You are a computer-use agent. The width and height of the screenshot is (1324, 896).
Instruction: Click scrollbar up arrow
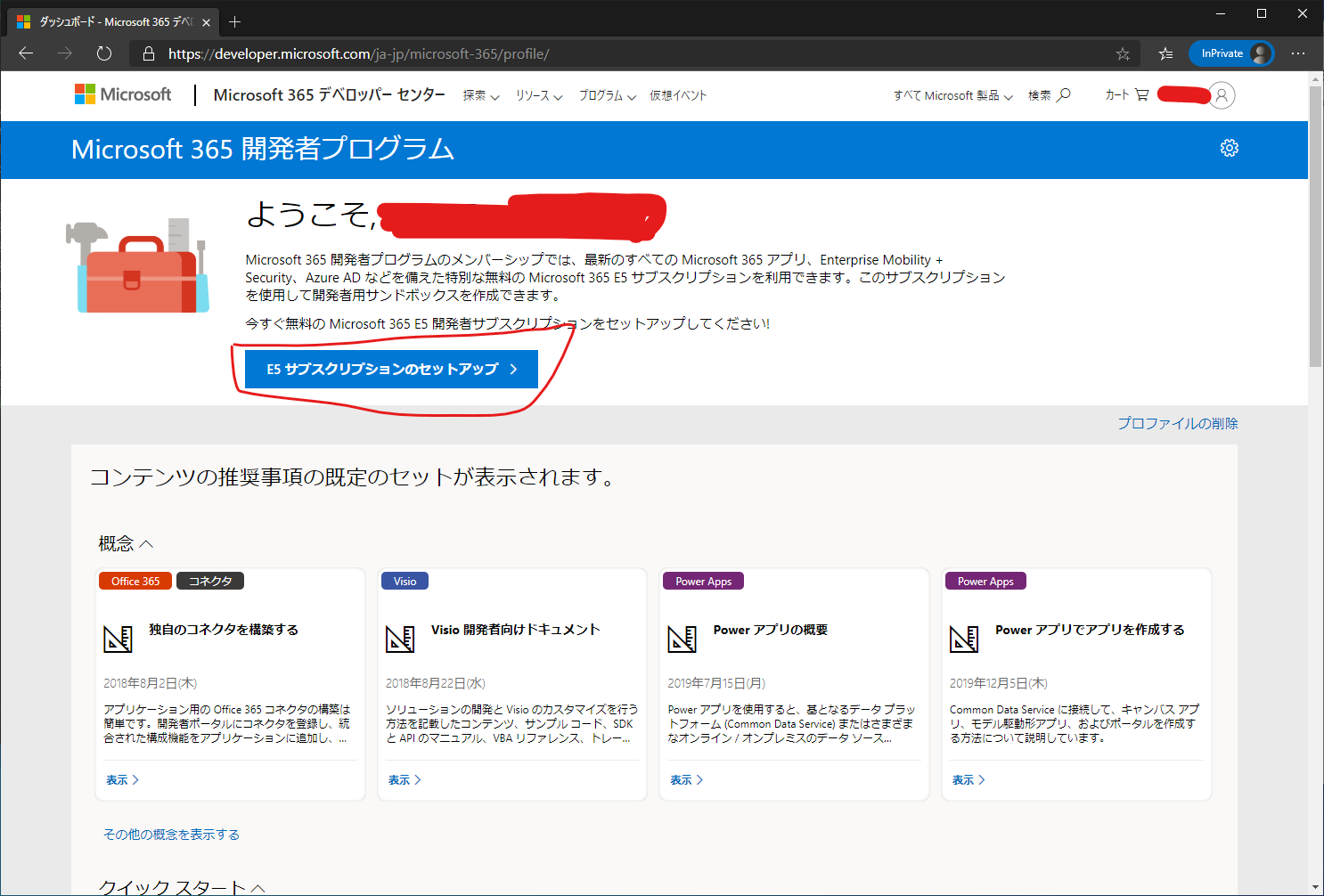(x=1315, y=79)
